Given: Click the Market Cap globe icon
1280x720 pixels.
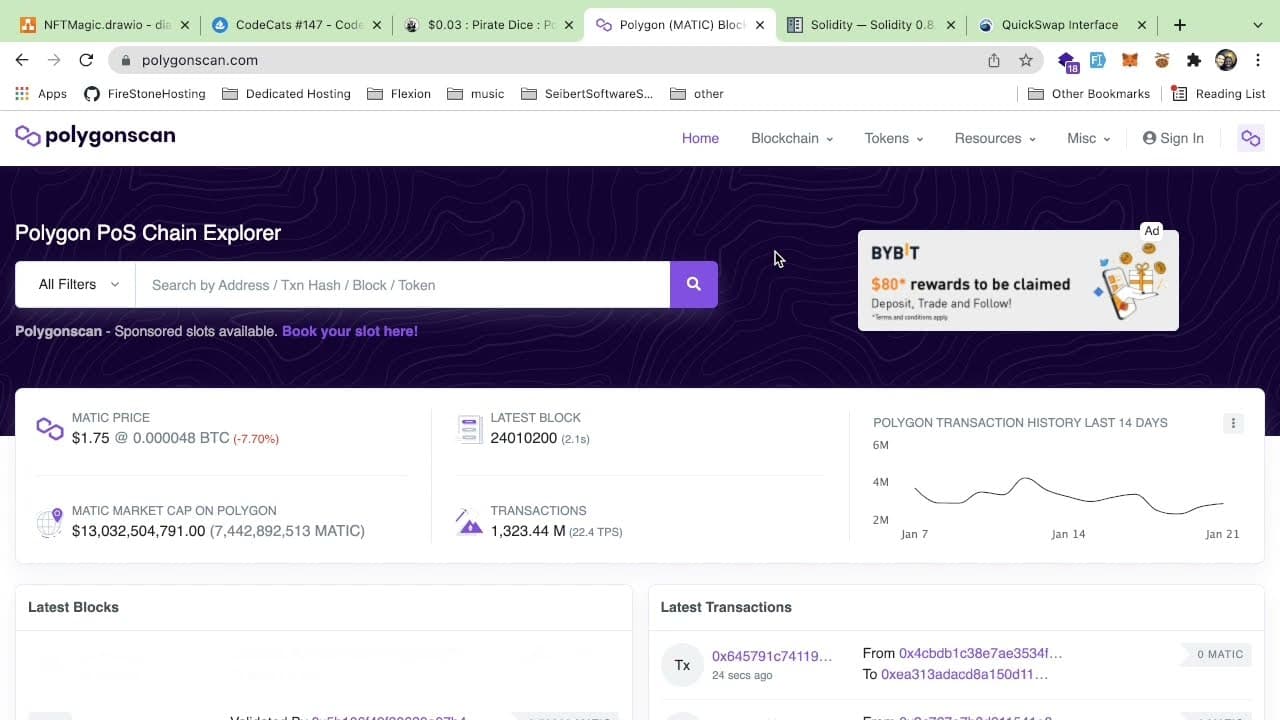Looking at the screenshot, I should 49,522.
